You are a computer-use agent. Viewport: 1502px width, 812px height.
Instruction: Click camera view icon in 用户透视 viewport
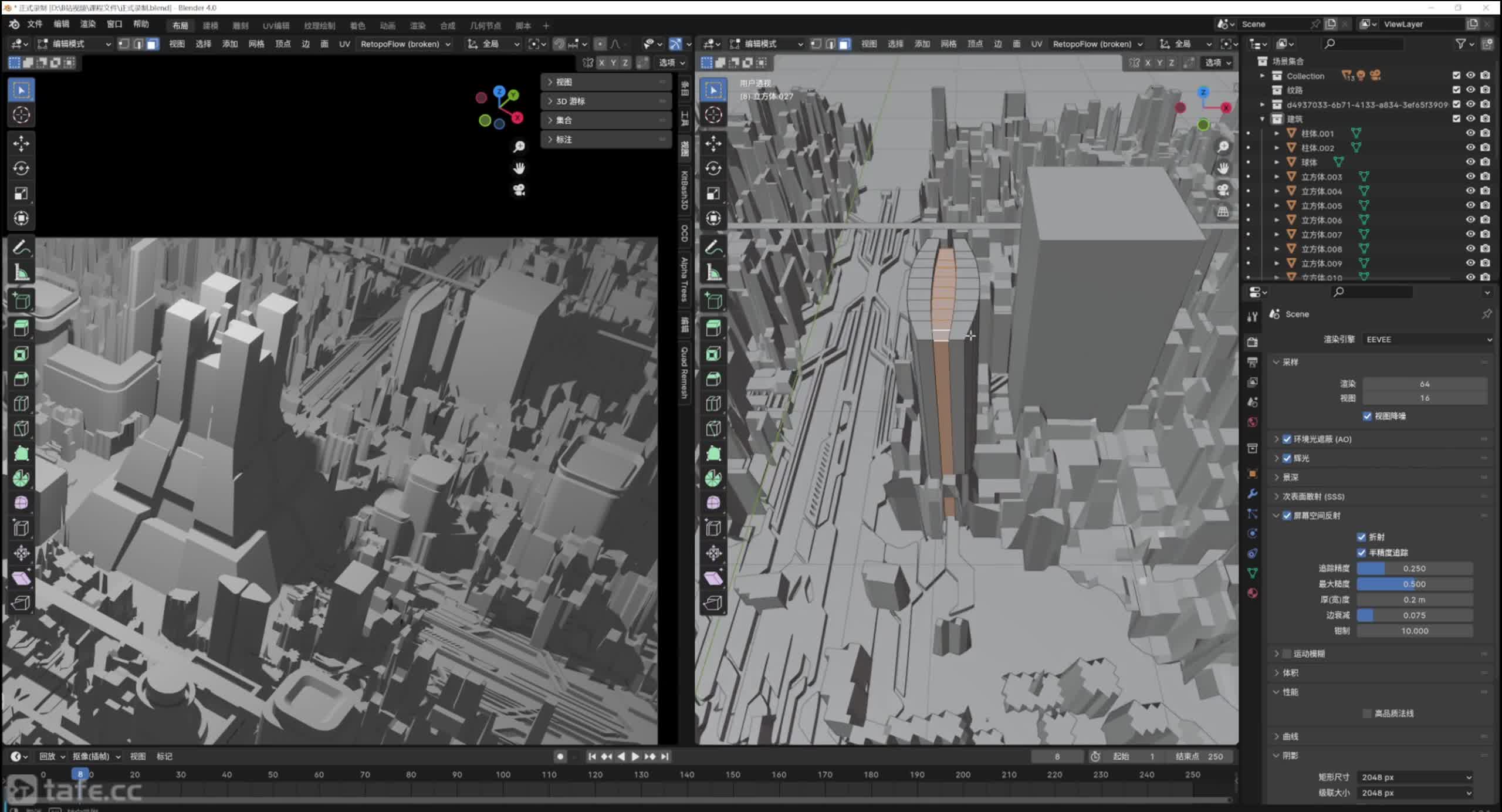(1223, 190)
